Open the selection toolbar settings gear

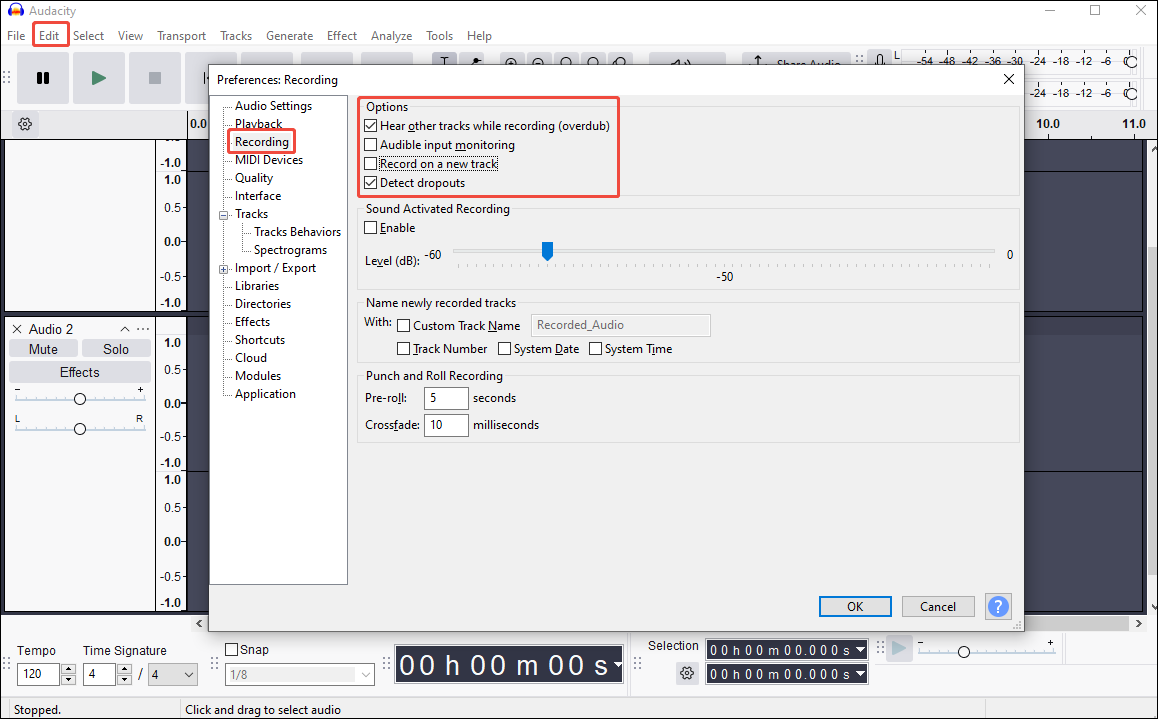687,673
